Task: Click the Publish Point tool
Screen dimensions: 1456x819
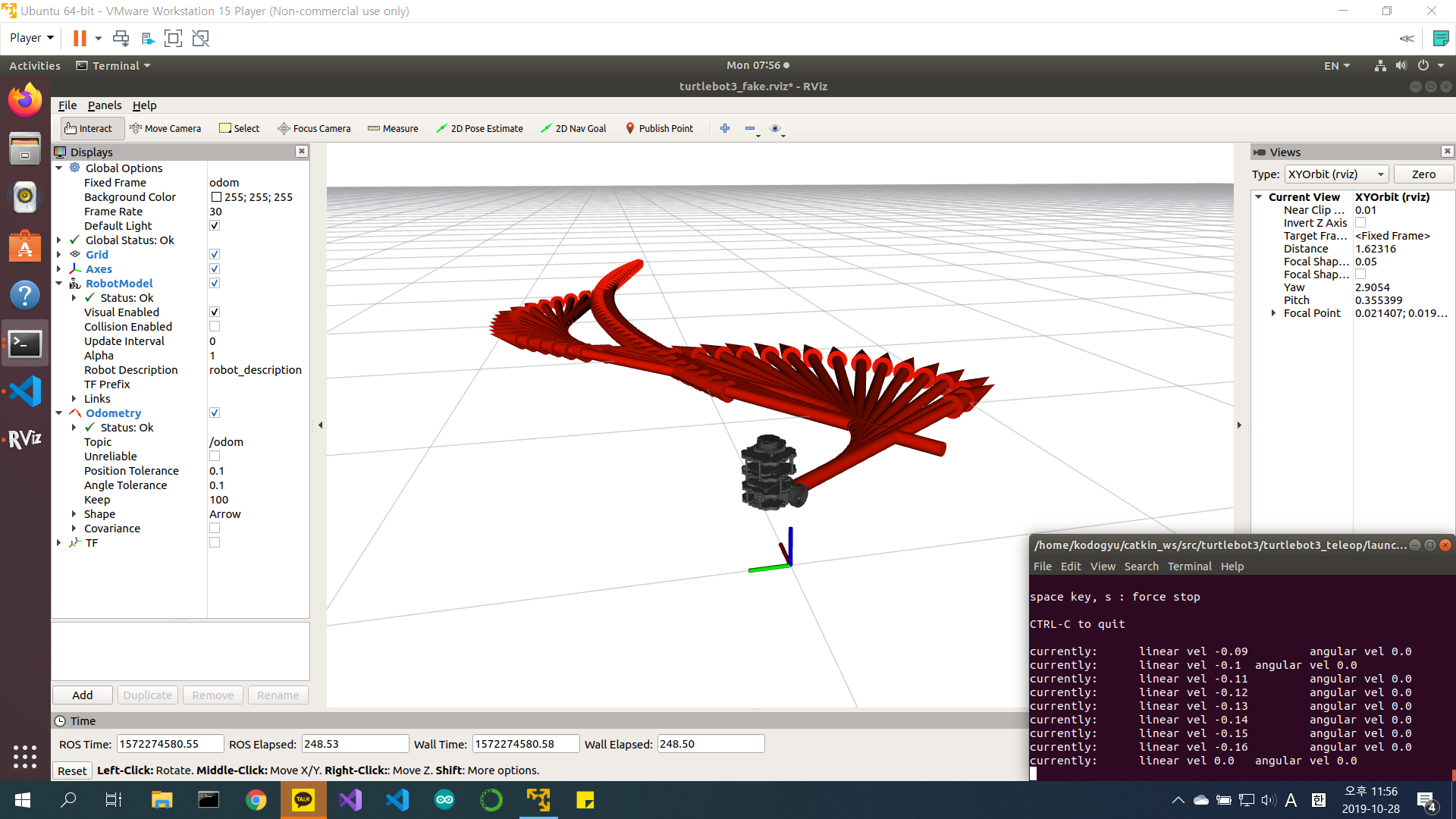Action: pyautogui.click(x=658, y=128)
